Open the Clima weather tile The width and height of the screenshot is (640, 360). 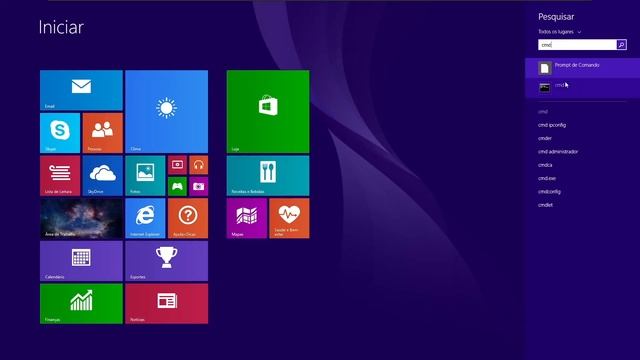[167, 111]
